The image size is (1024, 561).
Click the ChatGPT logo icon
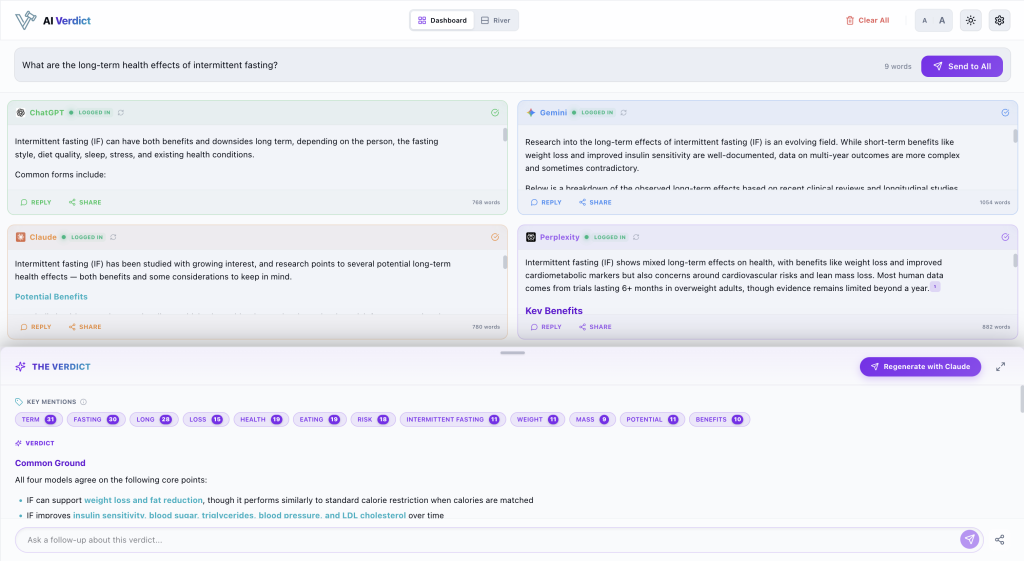tap(20, 112)
